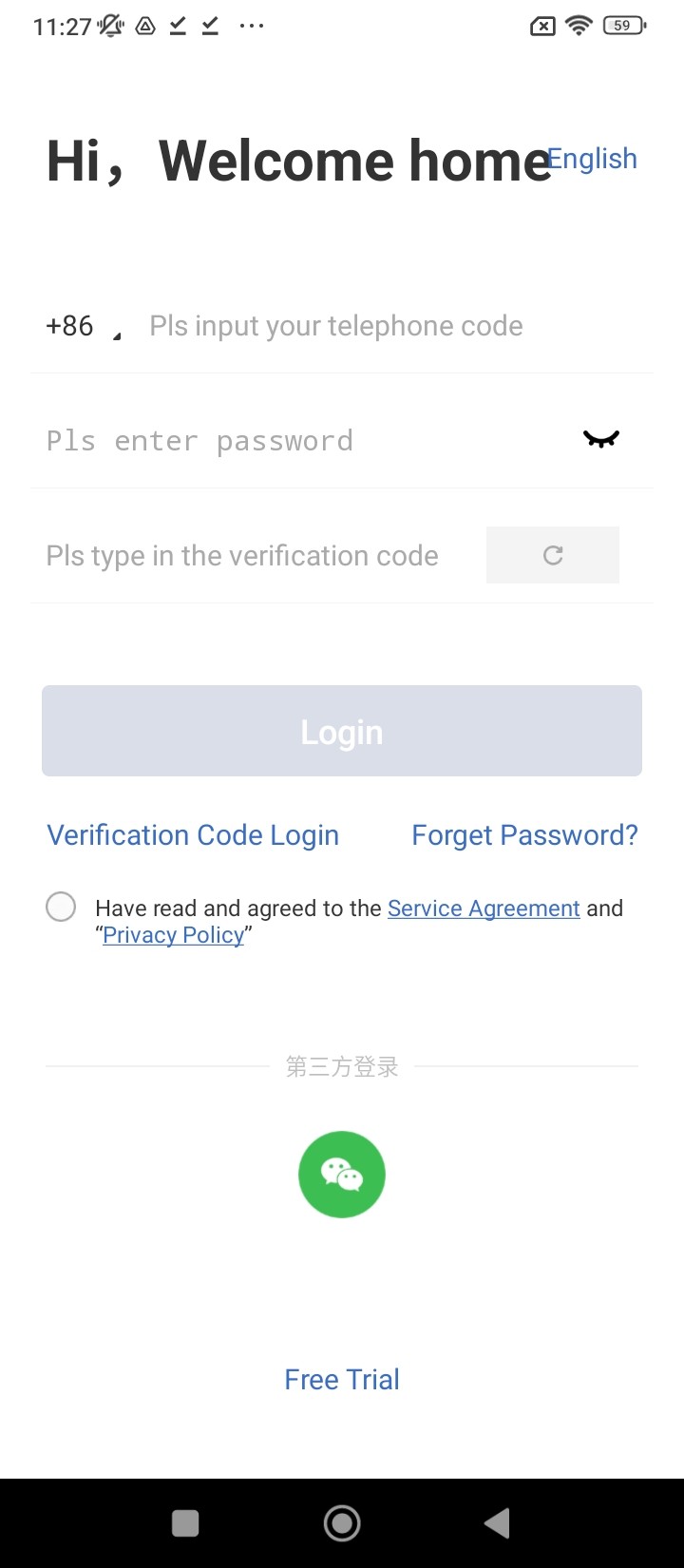The height and width of the screenshot is (1568, 684).
Task: Open recent apps with square button
Action: (x=185, y=1523)
